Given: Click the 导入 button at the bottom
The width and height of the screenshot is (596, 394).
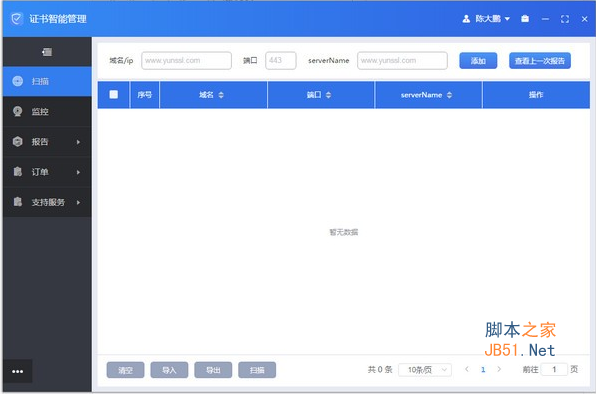Looking at the screenshot, I should pyautogui.click(x=169, y=370).
